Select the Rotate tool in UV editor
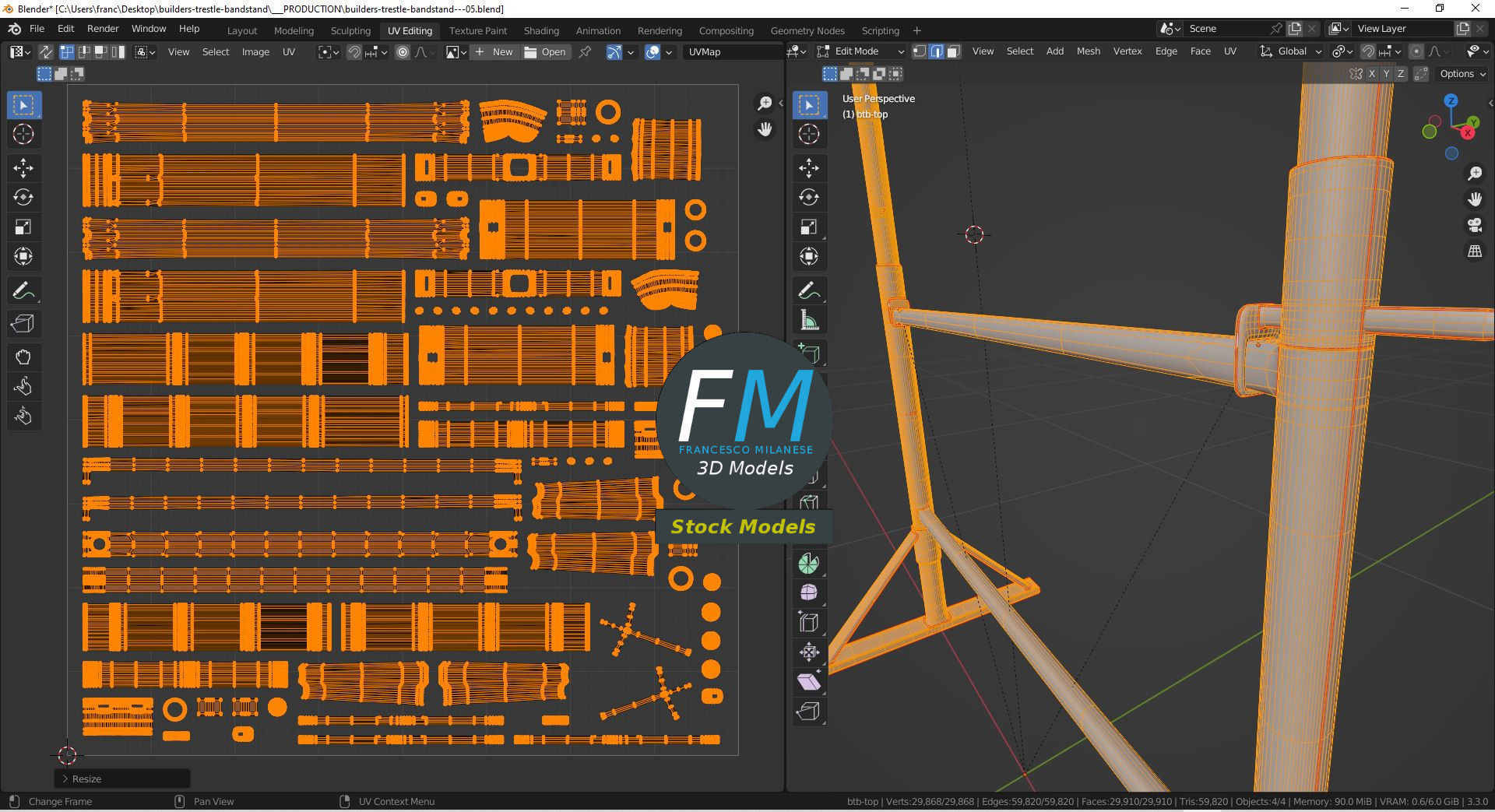Image resolution: width=1495 pixels, height=812 pixels. tap(23, 198)
